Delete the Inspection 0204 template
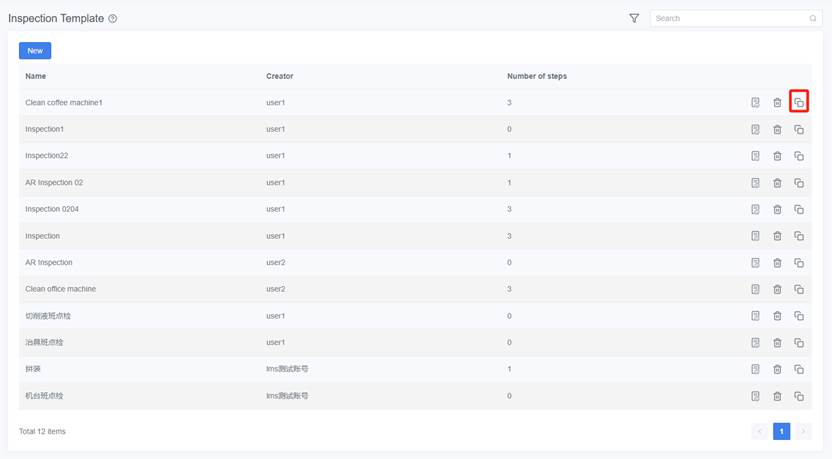The width and height of the screenshot is (832, 459). pos(777,209)
